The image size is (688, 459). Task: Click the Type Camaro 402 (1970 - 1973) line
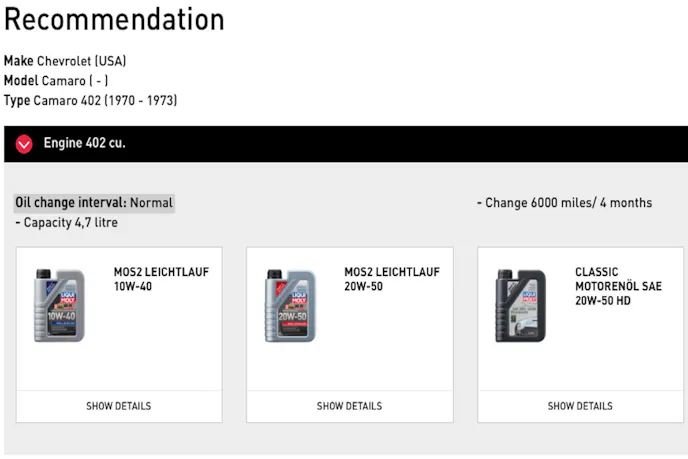(90, 100)
